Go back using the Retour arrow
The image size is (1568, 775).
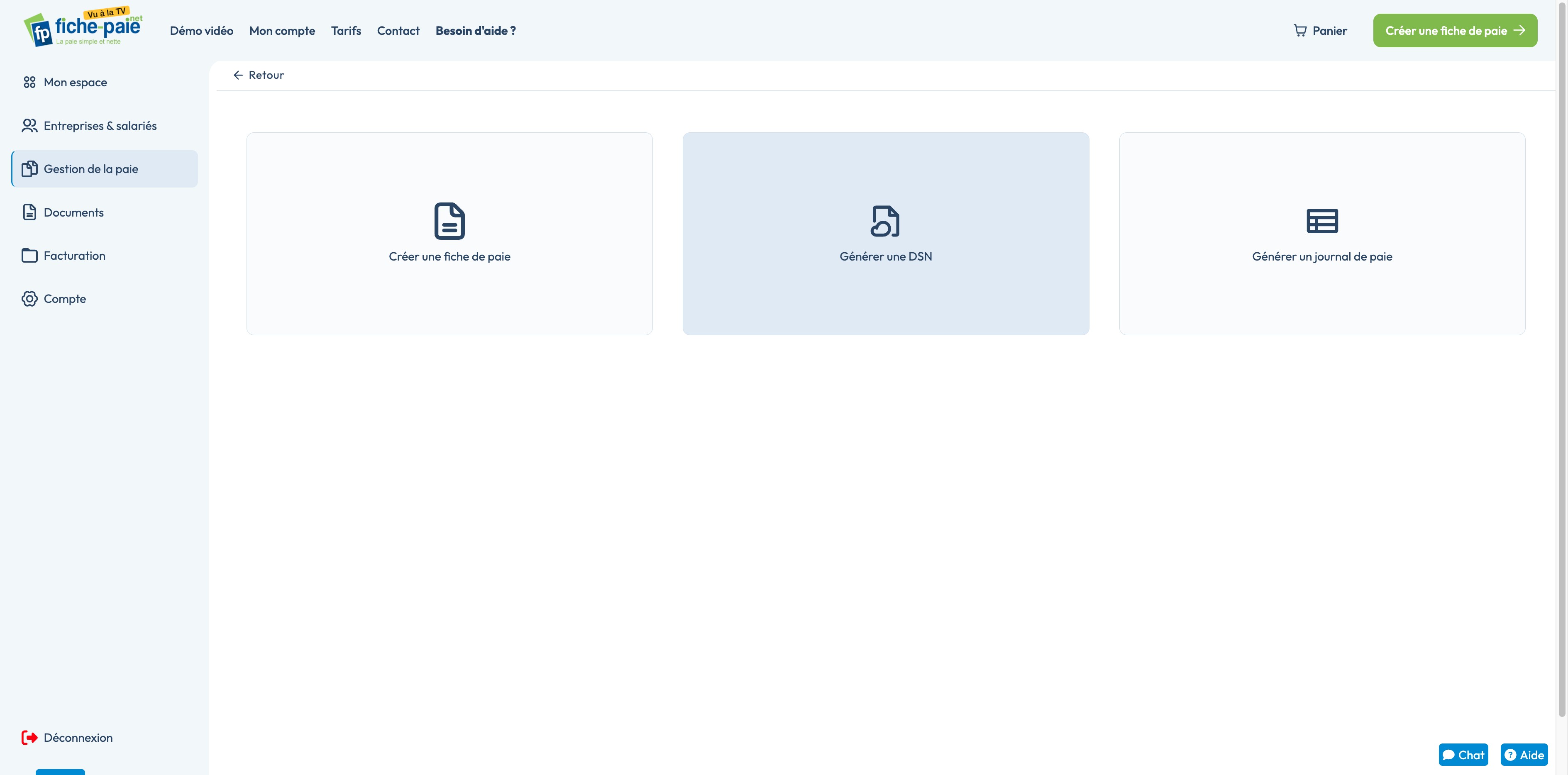tap(238, 75)
